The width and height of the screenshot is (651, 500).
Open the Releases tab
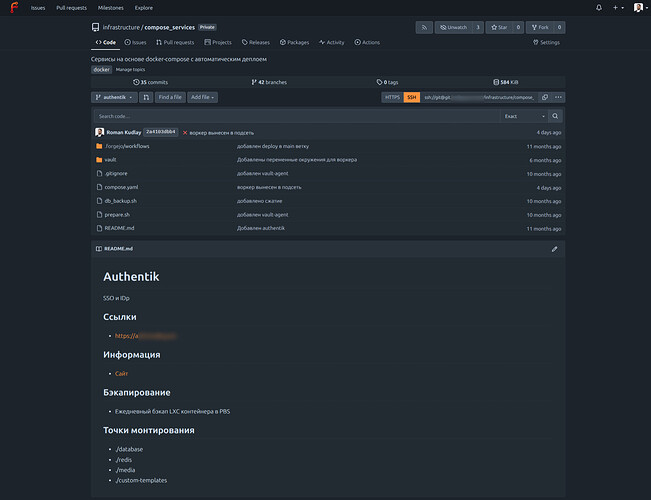point(256,42)
